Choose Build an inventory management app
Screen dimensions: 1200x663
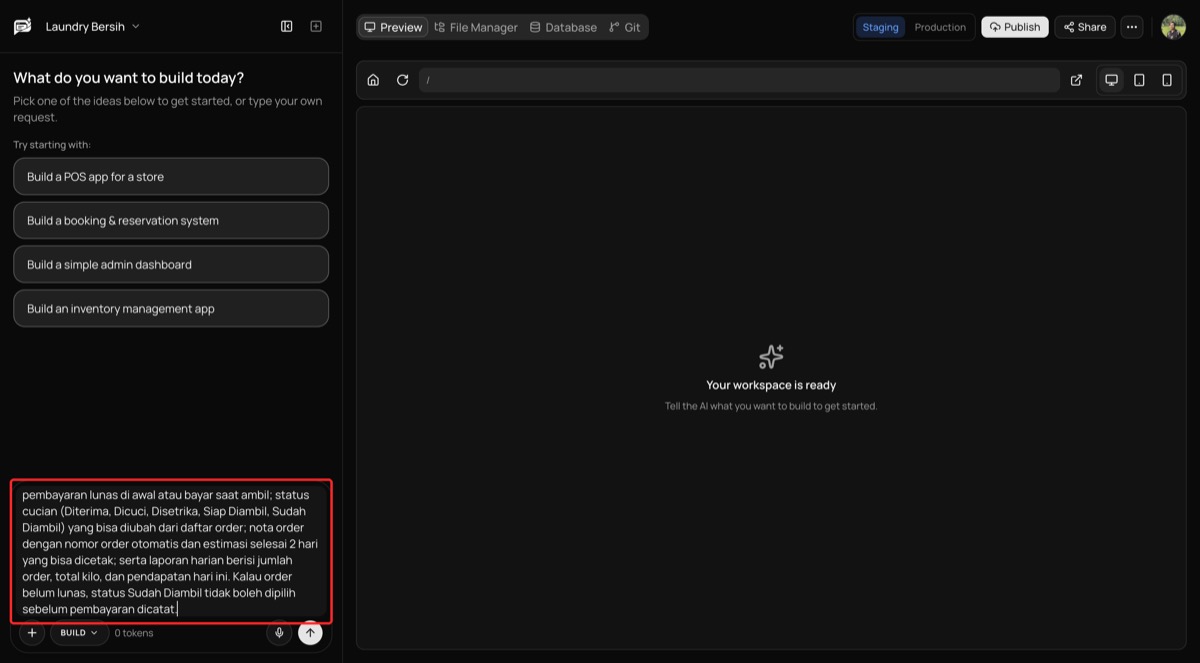171,309
